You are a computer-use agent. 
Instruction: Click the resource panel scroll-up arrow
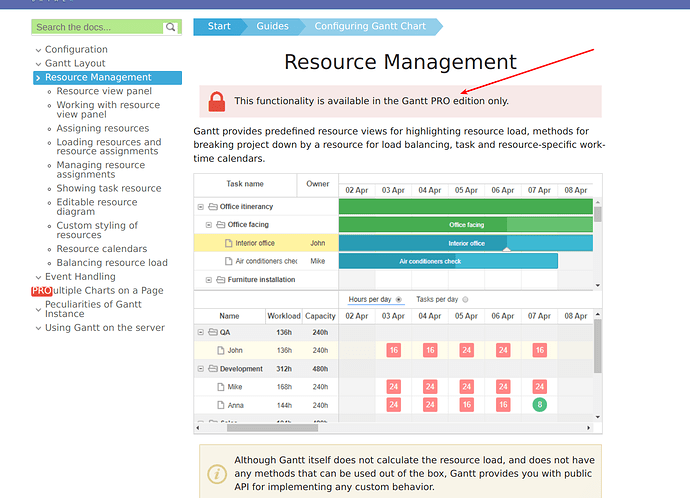[598, 314]
